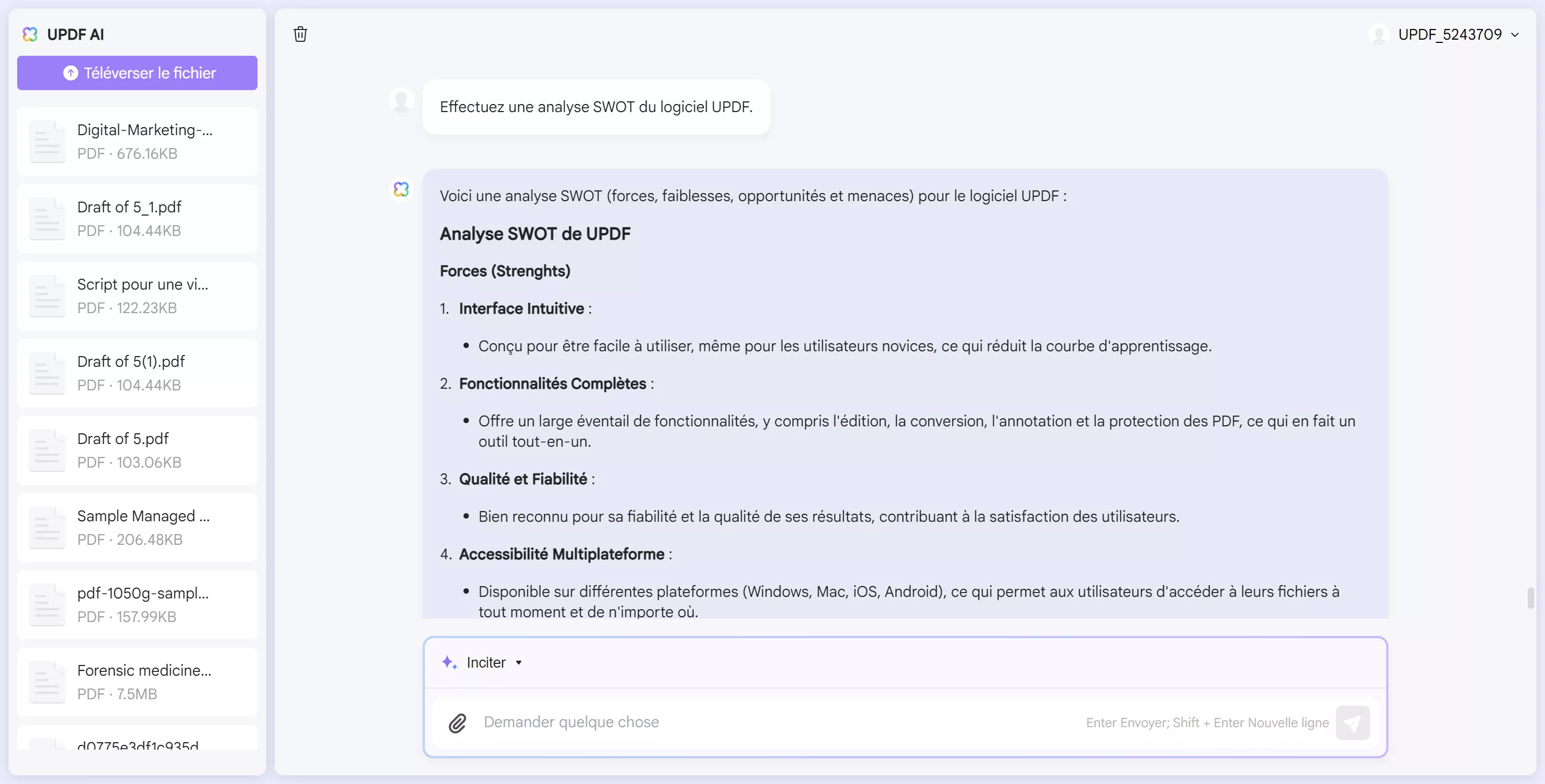
Task: Open Draft of 5.pdf from the sidebar
Action: 137,449
